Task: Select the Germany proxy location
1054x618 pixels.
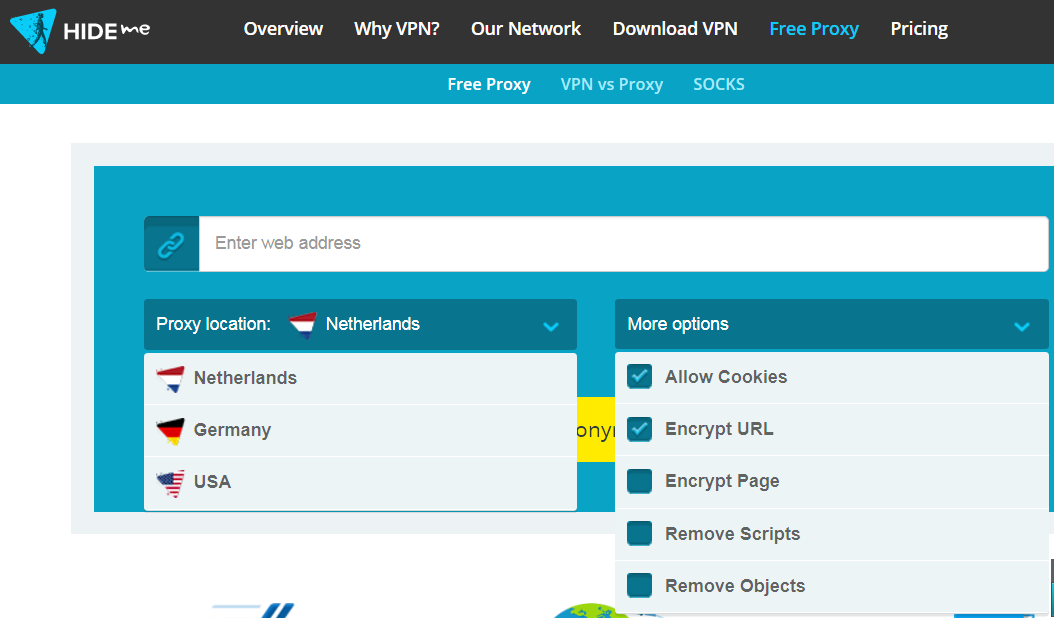Action: coord(232,430)
